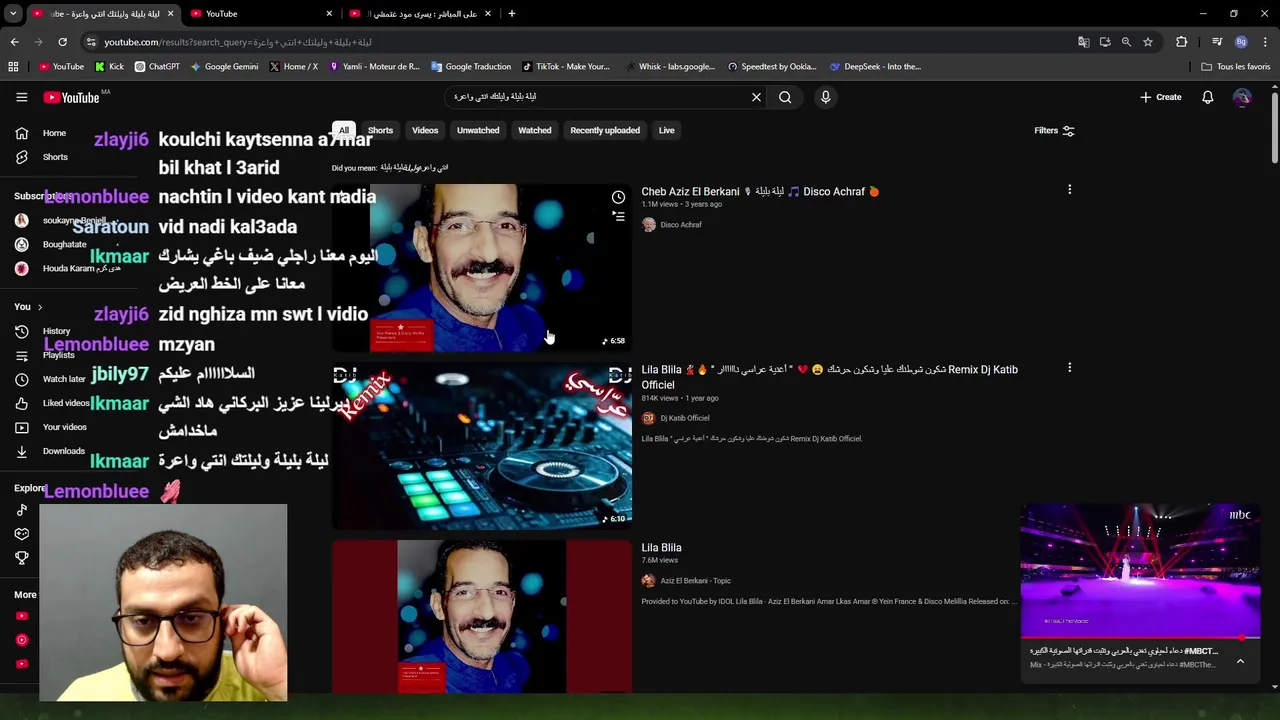
Task: Expand the You section chevron
Action: tap(40, 307)
